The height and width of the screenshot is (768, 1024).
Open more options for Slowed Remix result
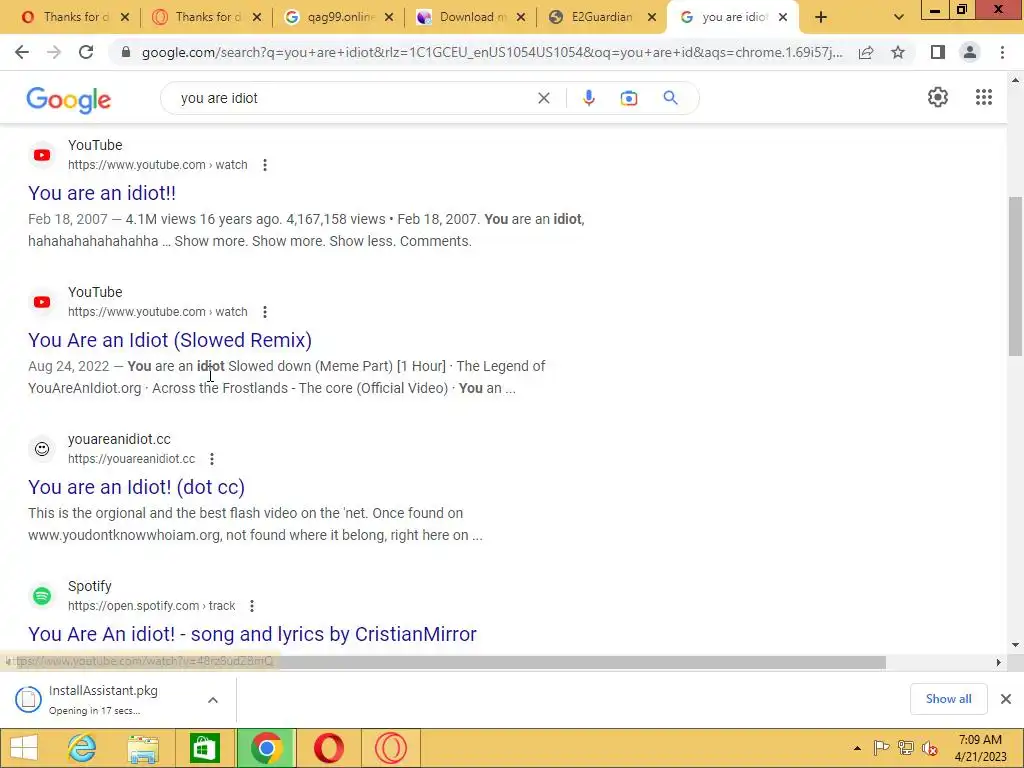pos(264,312)
